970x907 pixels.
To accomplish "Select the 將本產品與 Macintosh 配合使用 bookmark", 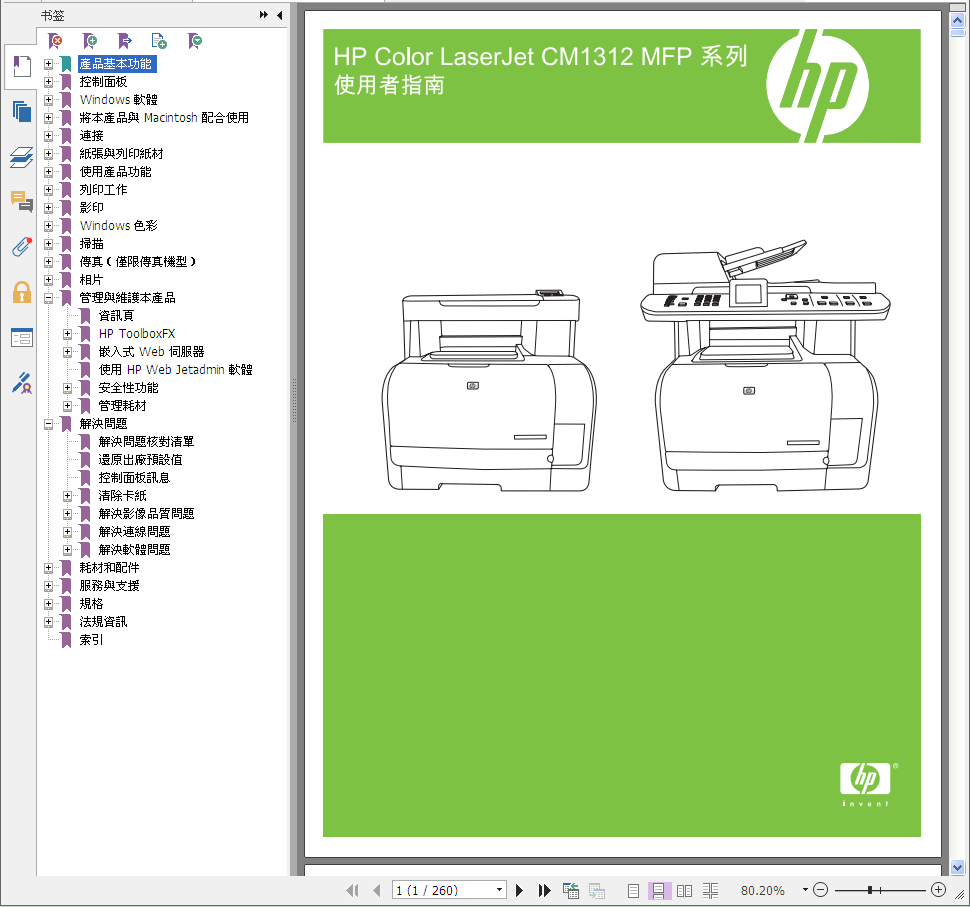I will pos(165,118).
